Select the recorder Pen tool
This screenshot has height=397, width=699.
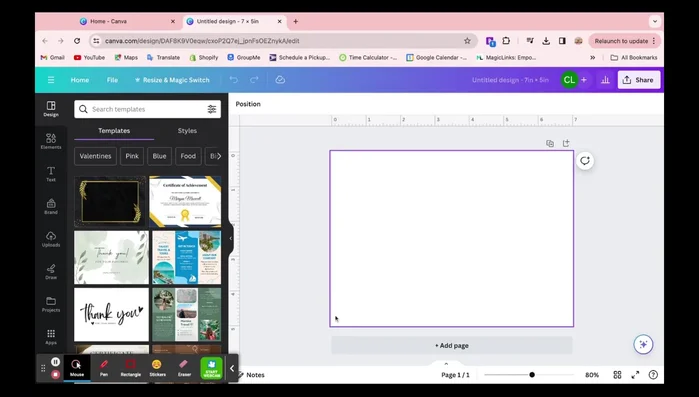(104, 368)
